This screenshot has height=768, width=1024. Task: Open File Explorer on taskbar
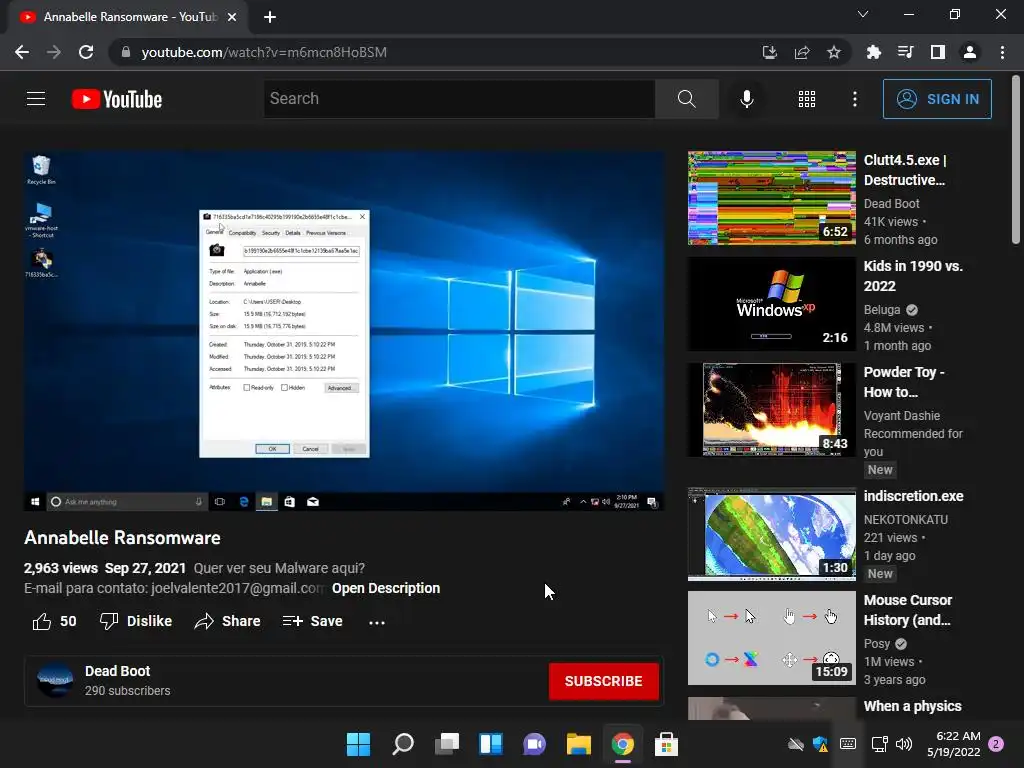tap(579, 744)
